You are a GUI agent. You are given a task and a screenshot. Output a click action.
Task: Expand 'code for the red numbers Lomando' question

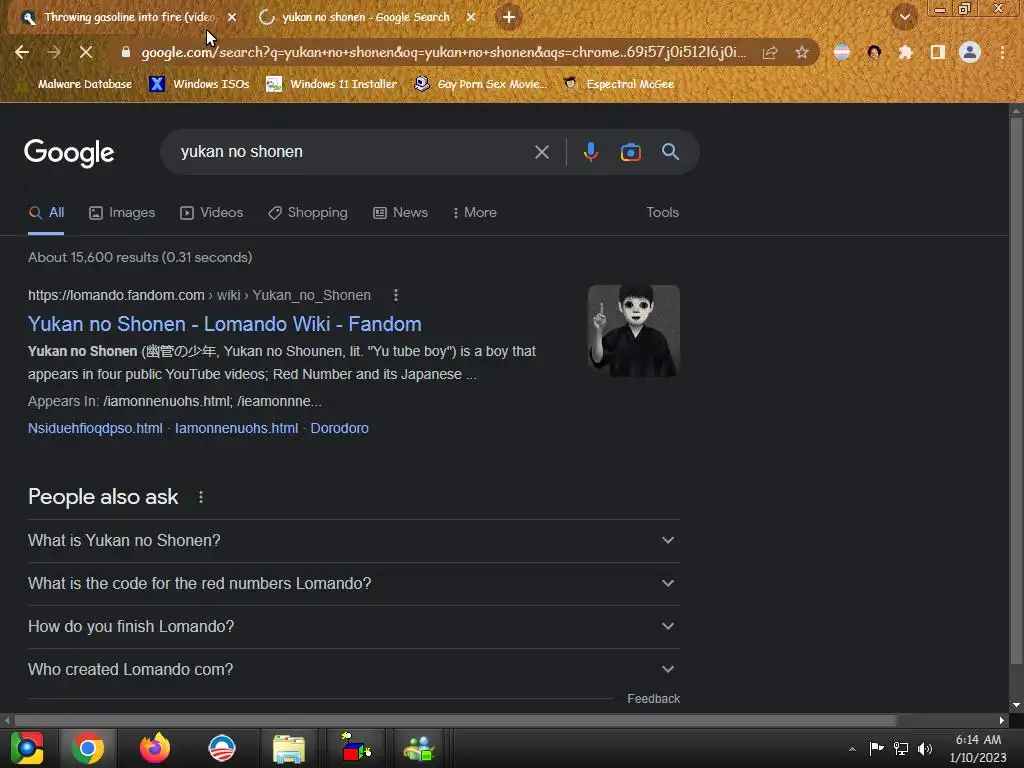pyautogui.click(x=354, y=584)
